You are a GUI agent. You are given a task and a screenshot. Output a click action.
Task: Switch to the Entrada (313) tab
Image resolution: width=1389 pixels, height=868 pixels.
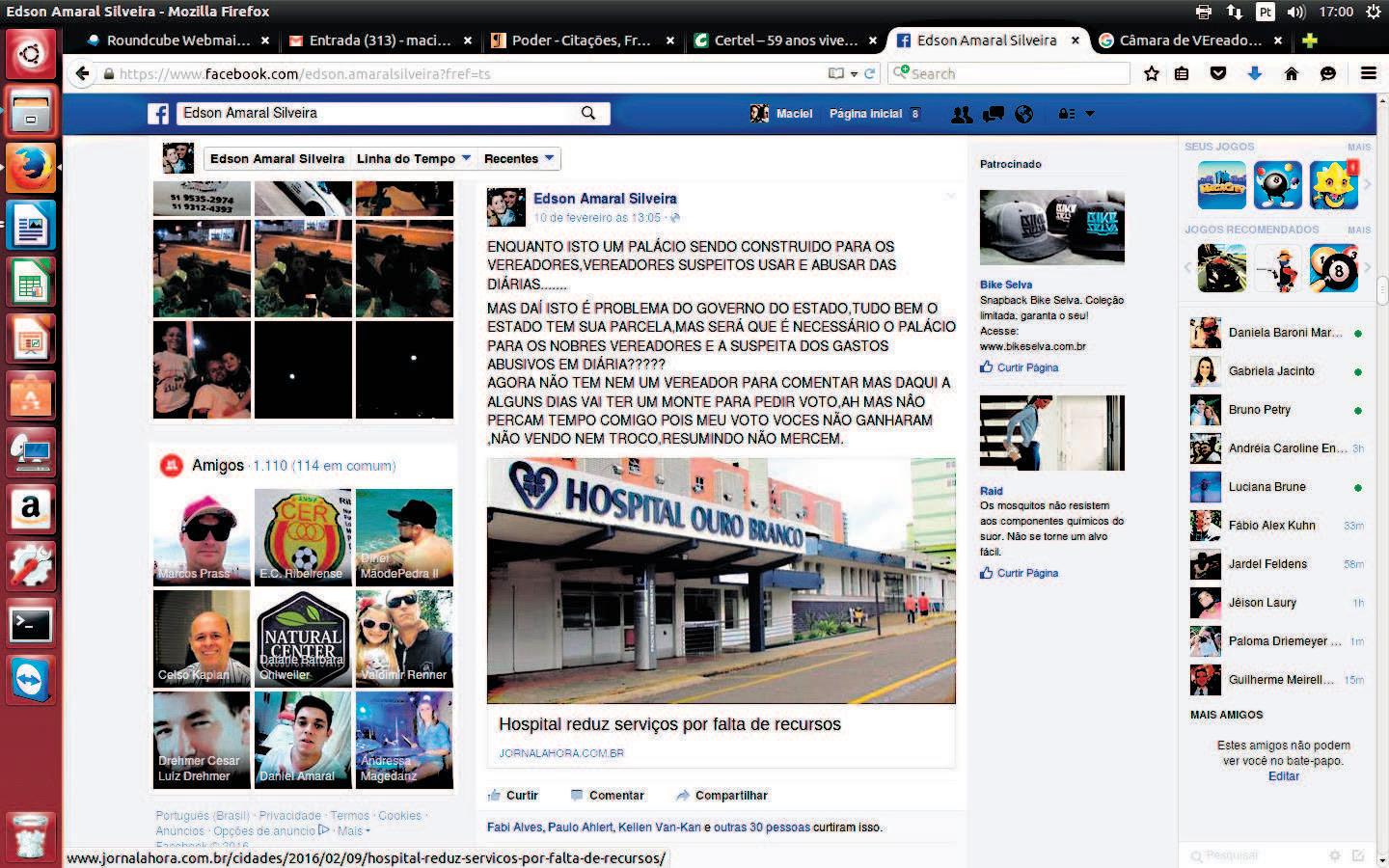(x=380, y=41)
